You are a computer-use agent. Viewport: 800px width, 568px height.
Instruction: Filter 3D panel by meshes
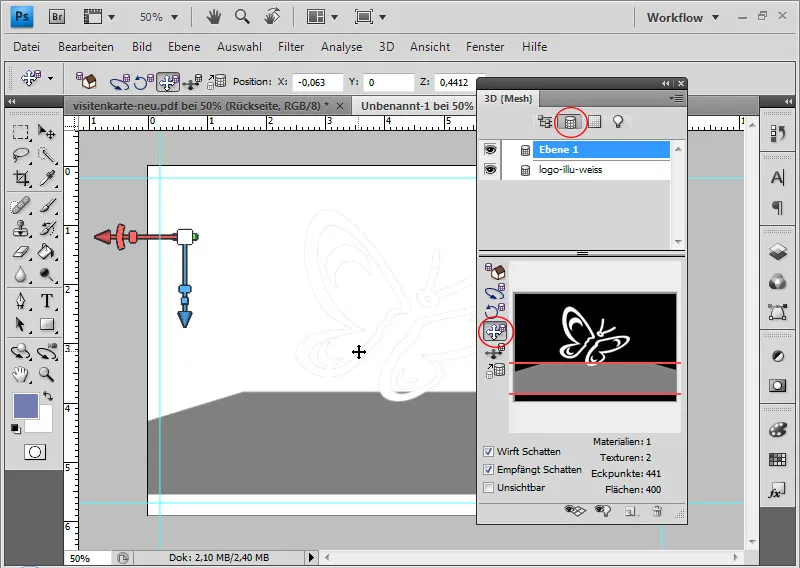coord(570,122)
